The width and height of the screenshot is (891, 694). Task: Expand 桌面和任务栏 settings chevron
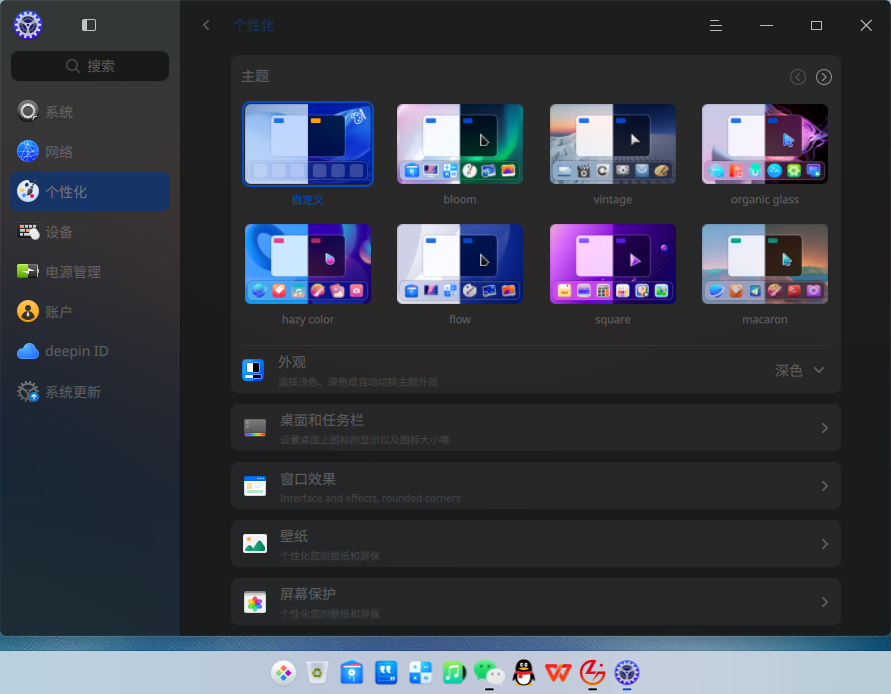825,428
